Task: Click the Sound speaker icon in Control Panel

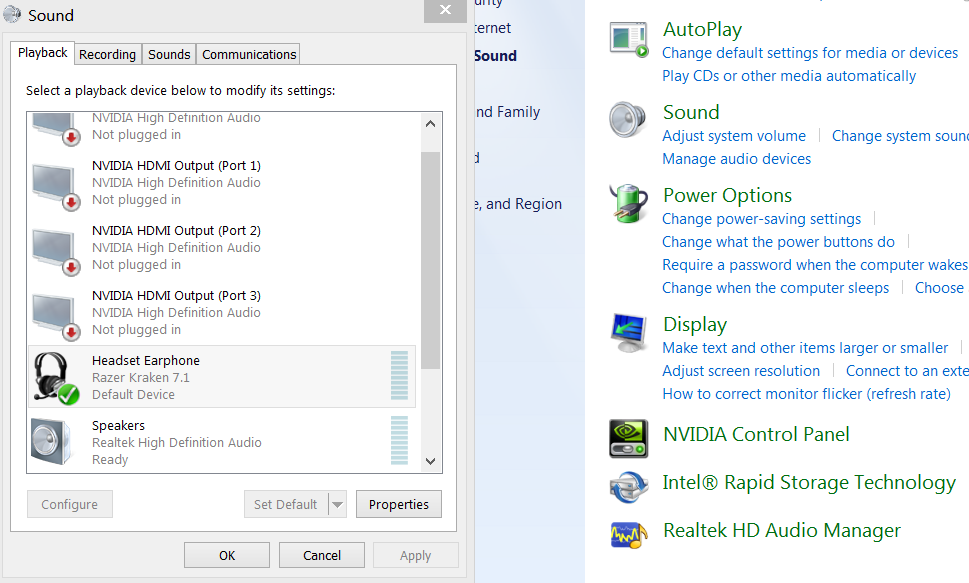Action: point(627,119)
